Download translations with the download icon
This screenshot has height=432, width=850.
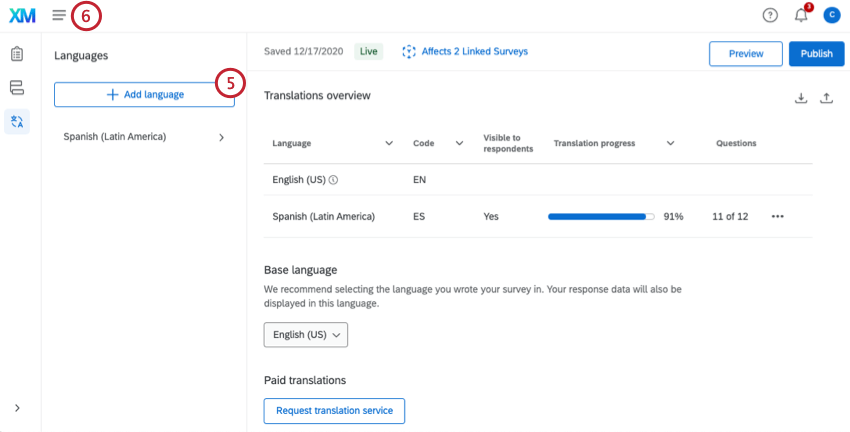(800, 98)
